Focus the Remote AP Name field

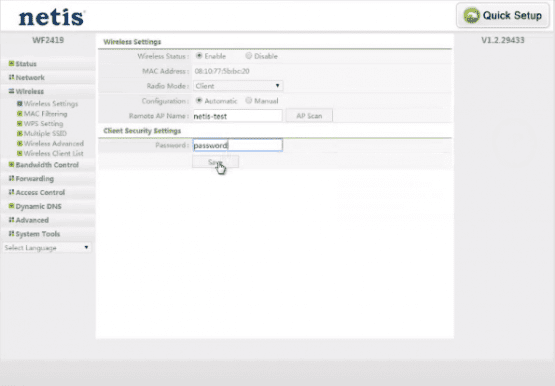(238, 116)
